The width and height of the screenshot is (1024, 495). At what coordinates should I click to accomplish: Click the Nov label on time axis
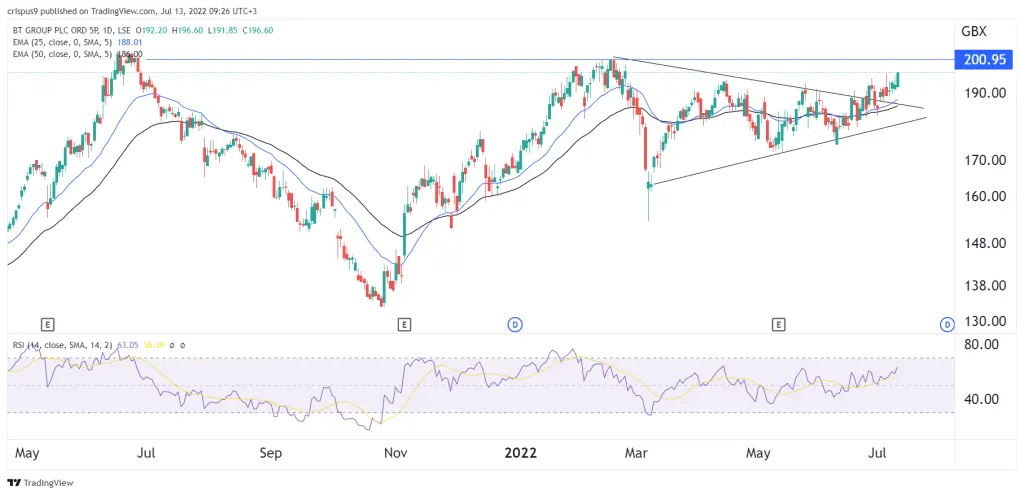[x=394, y=453]
